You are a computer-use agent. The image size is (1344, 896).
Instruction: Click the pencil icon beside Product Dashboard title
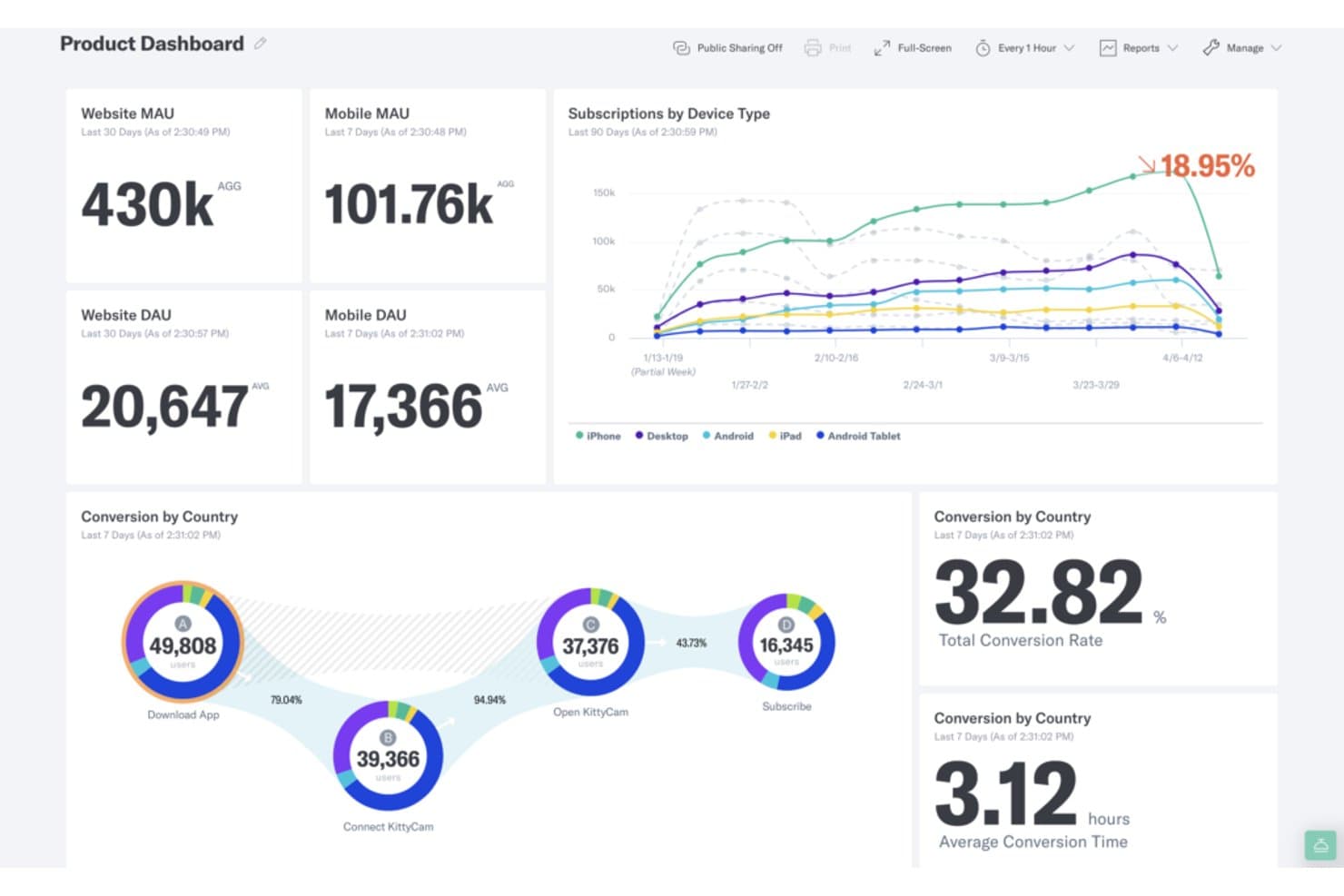coord(261,44)
